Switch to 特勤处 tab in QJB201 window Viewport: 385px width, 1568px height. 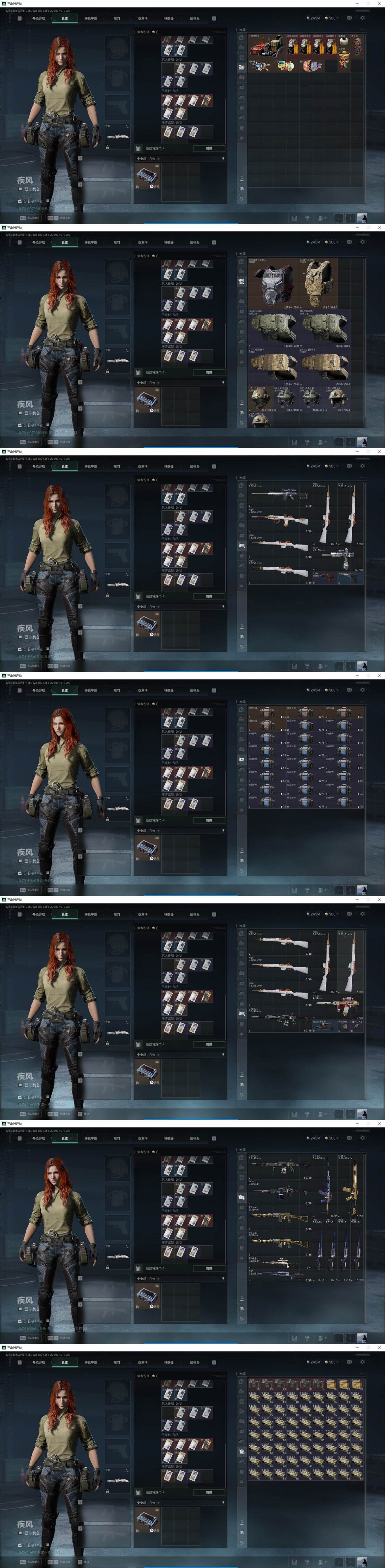click(x=169, y=1138)
